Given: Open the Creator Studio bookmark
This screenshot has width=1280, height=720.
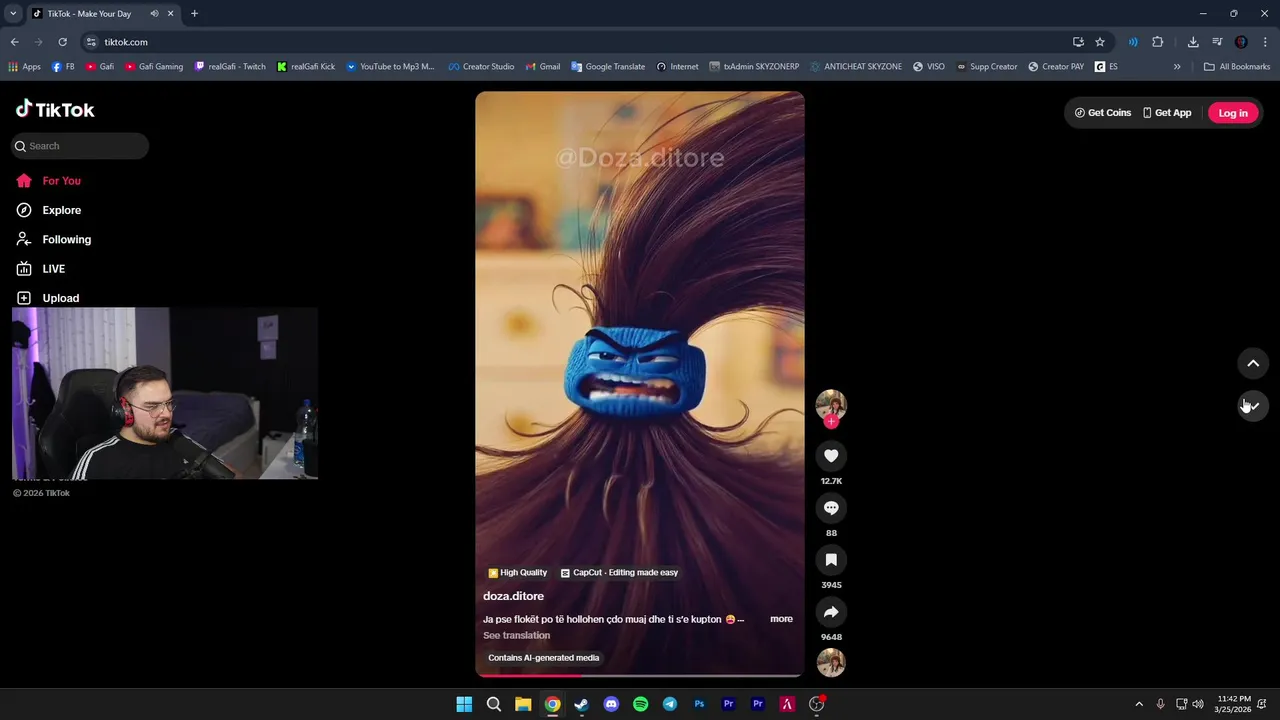Looking at the screenshot, I should pos(481,67).
